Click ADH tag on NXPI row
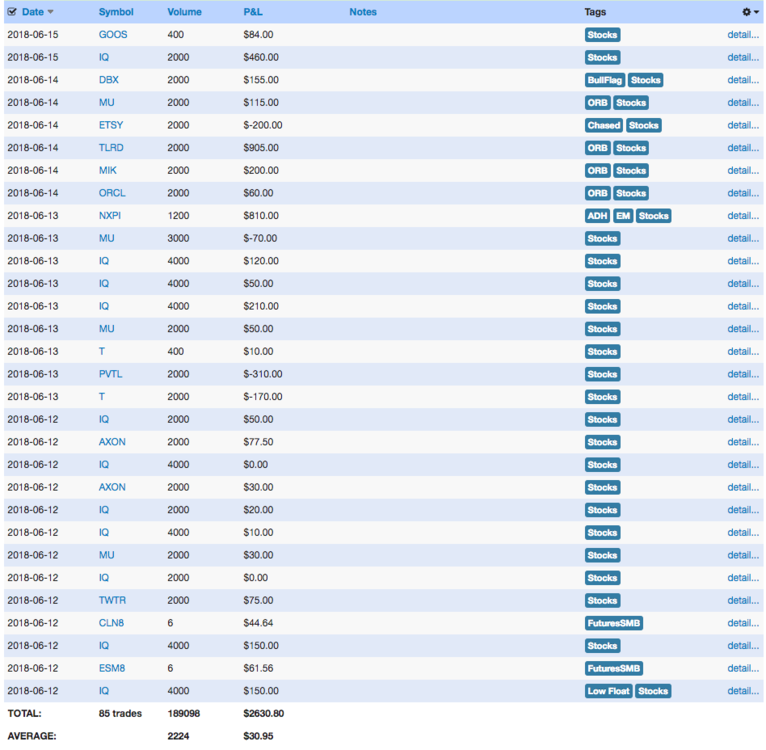This screenshot has width=766, height=750. click(597, 216)
